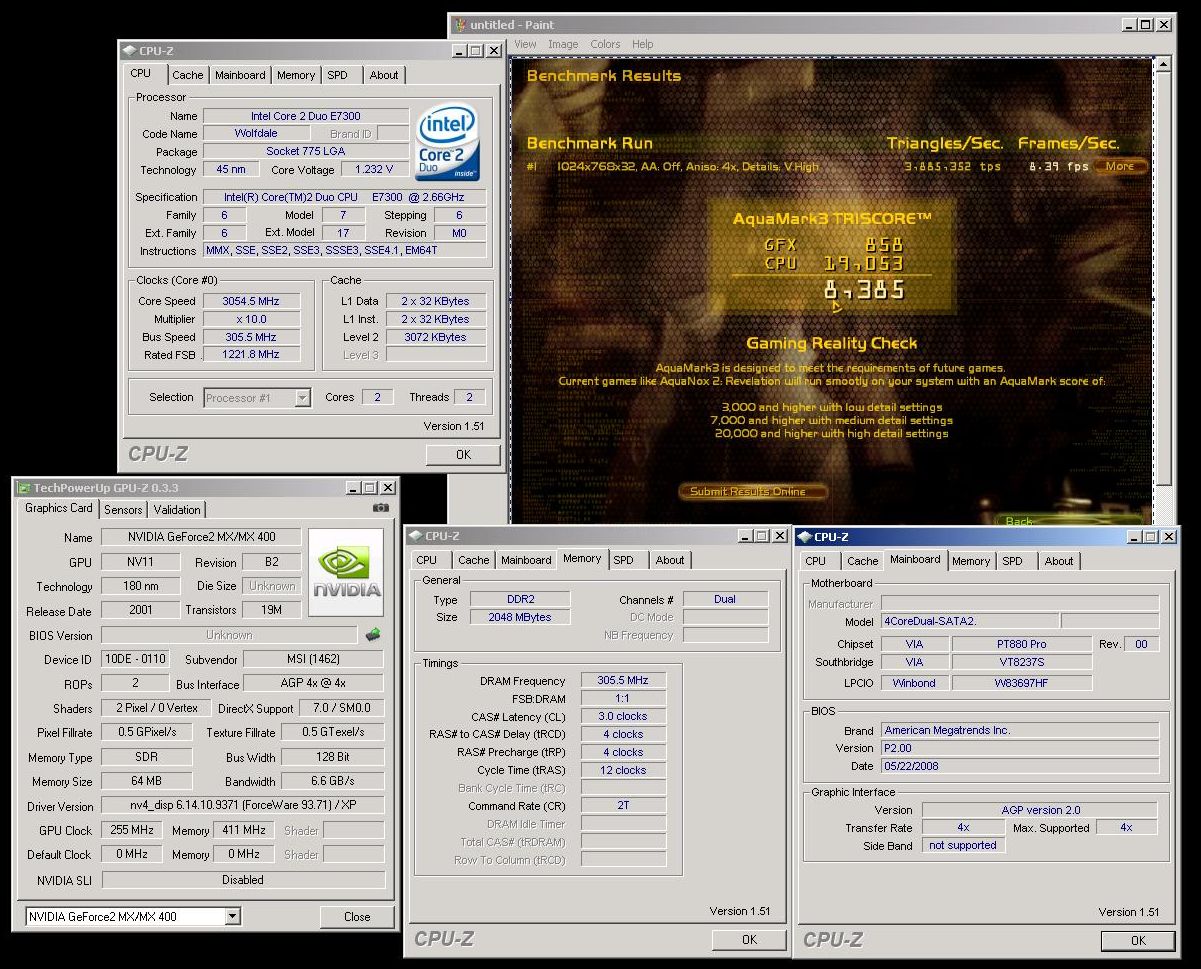
Task: Click Submit Results Online in AquaMark
Action: [755, 491]
